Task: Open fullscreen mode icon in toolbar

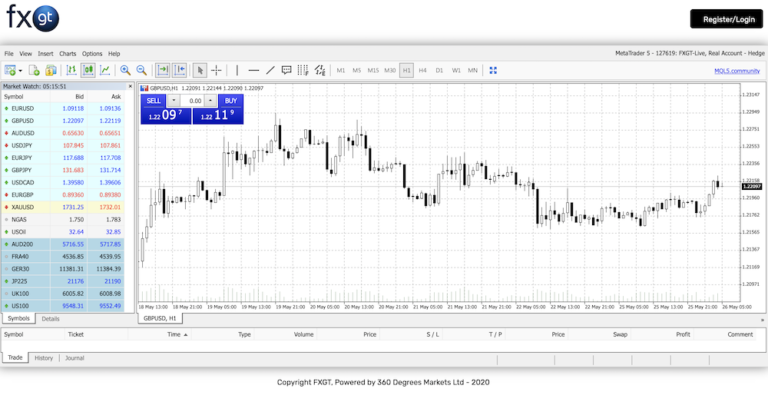Action: [493, 70]
